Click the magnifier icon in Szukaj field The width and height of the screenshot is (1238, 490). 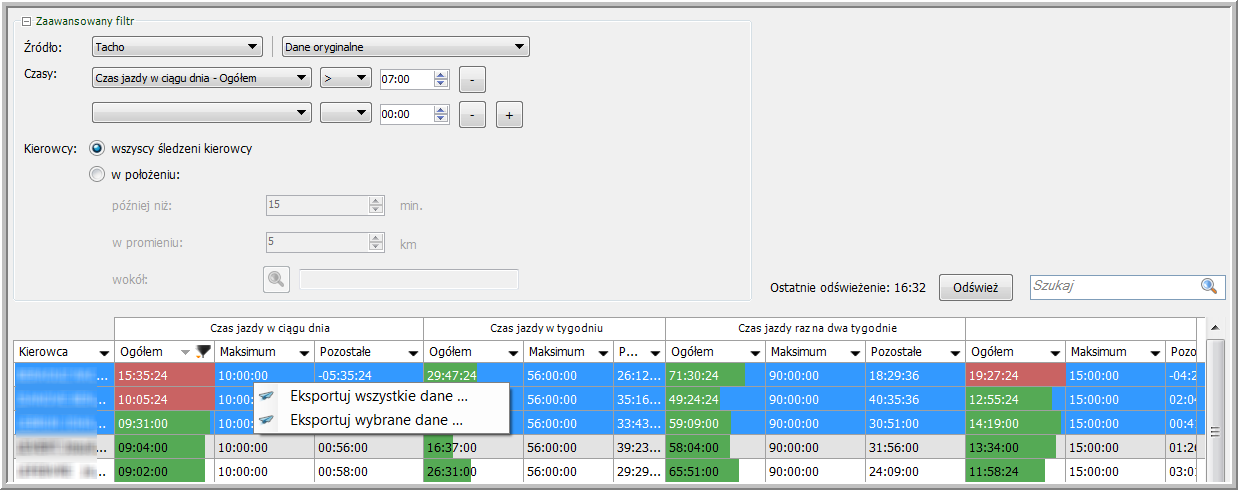point(1210,286)
